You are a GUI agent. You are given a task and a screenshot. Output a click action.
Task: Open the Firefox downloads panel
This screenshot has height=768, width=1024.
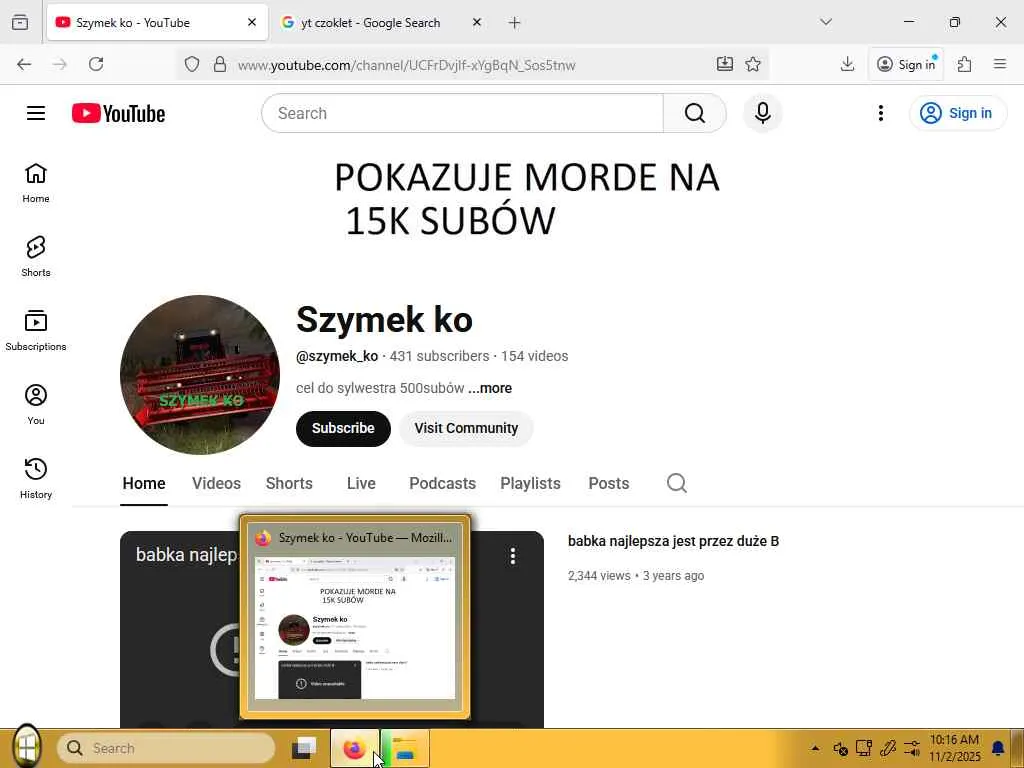847,64
